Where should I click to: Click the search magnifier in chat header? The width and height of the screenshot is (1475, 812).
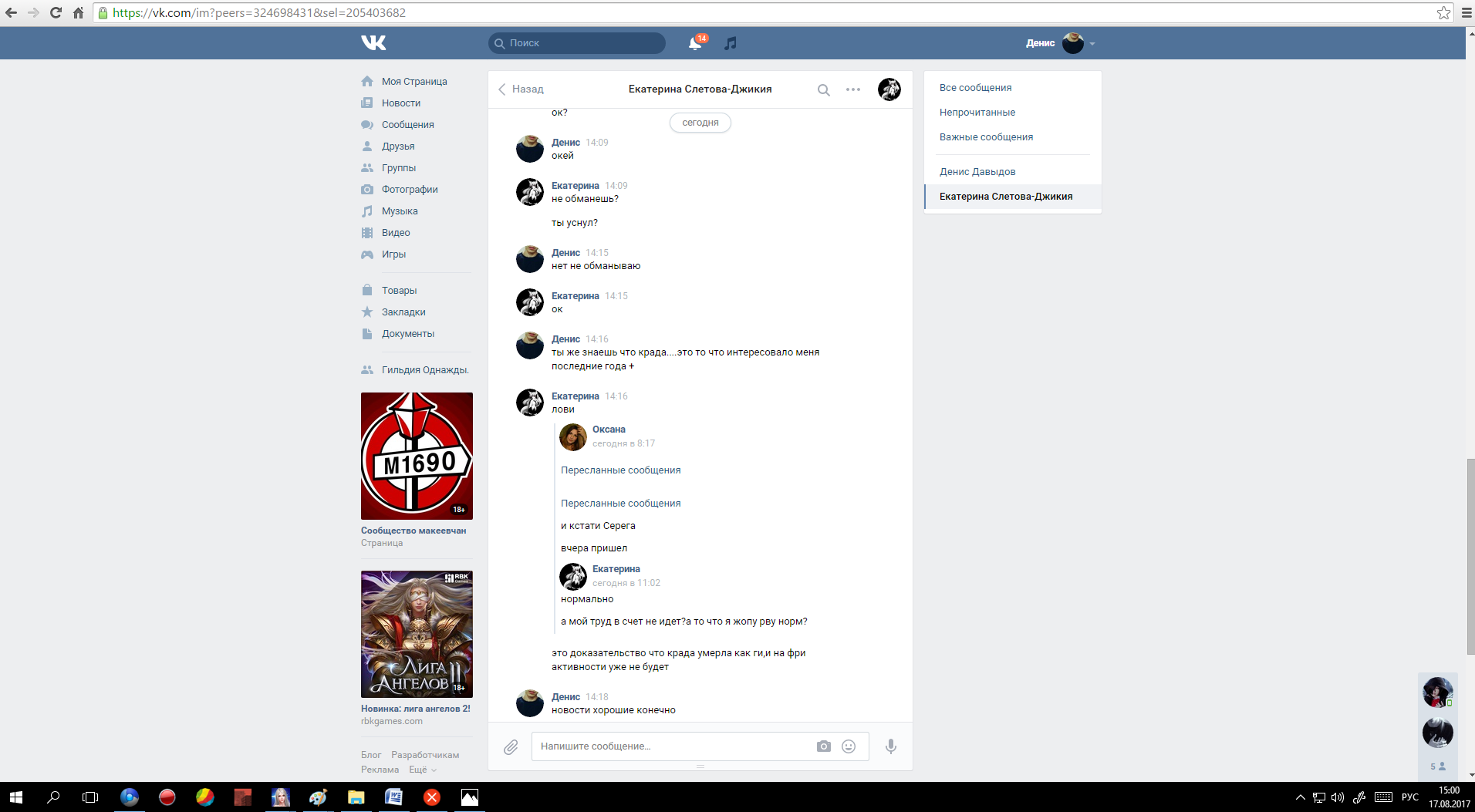(x=824, y=89)
